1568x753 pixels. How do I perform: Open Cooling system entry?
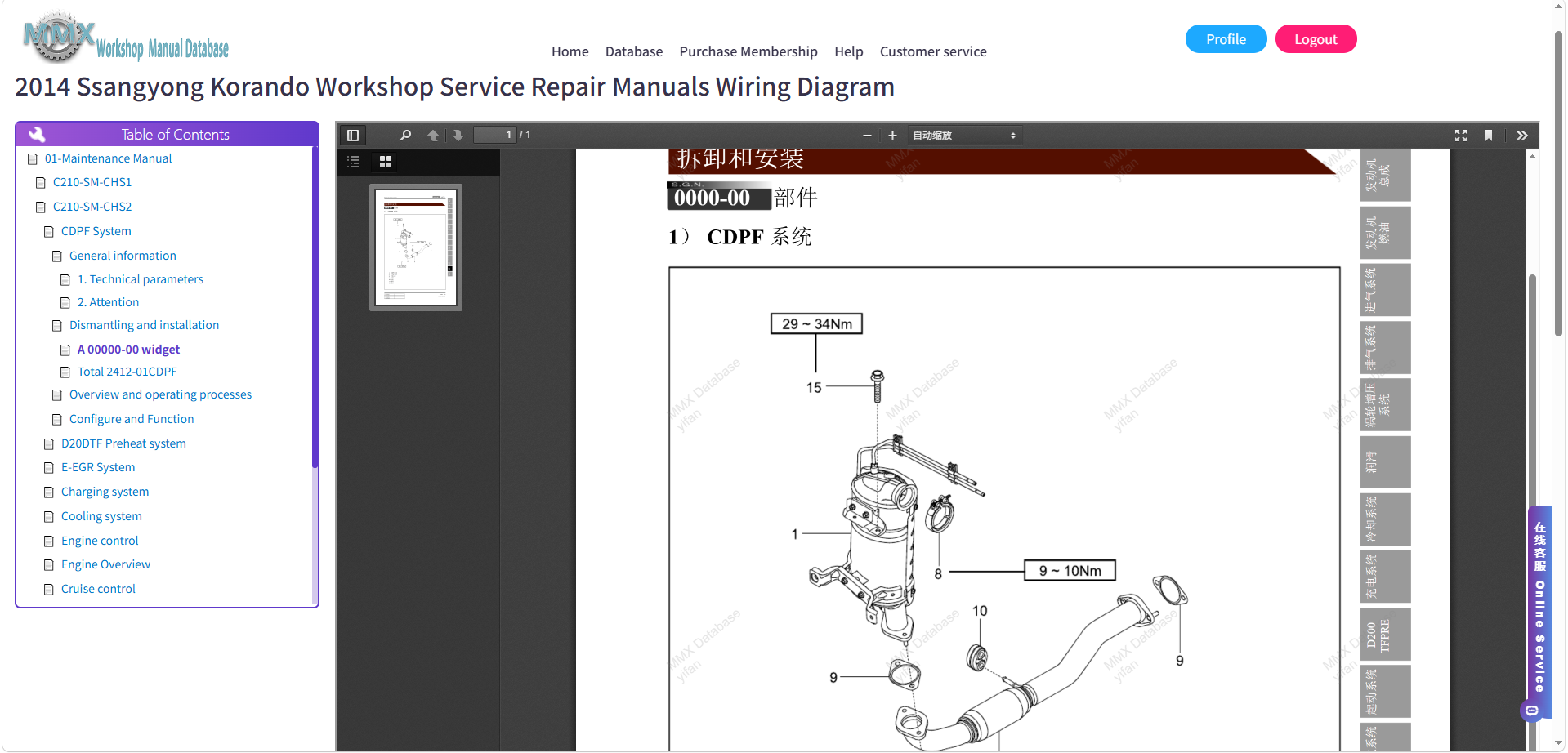pyautogui.click(x=101, y=516)
